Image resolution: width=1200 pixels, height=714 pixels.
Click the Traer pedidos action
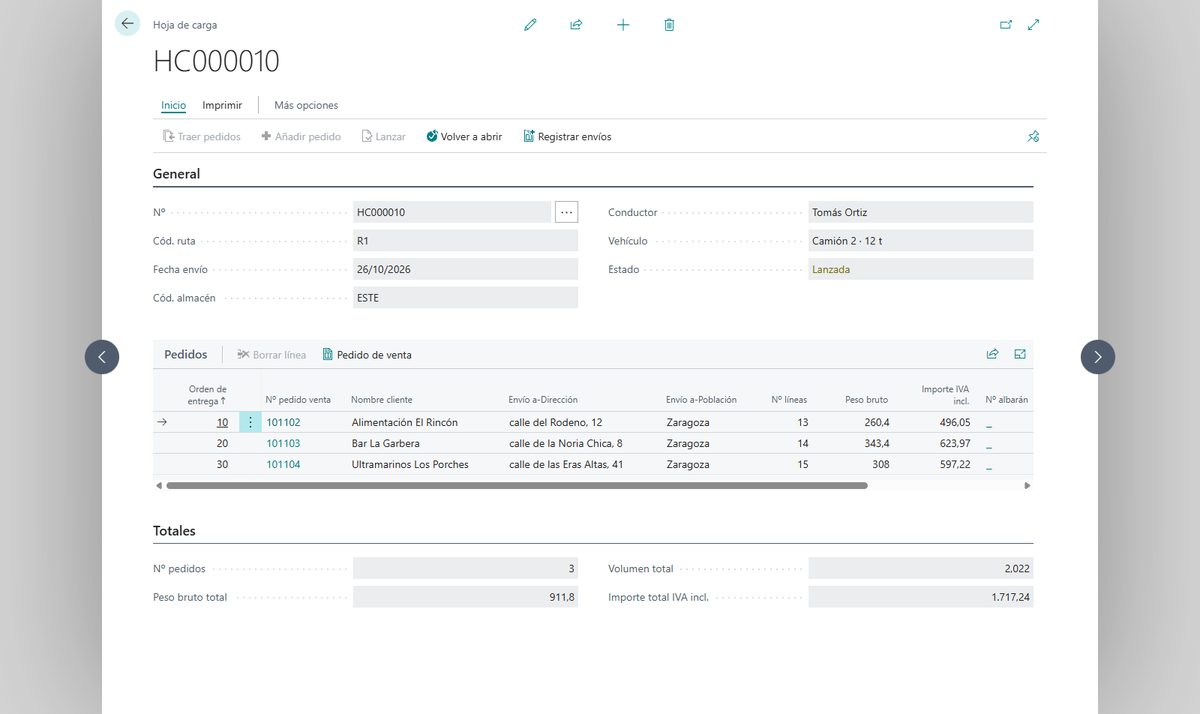(202, 136)
